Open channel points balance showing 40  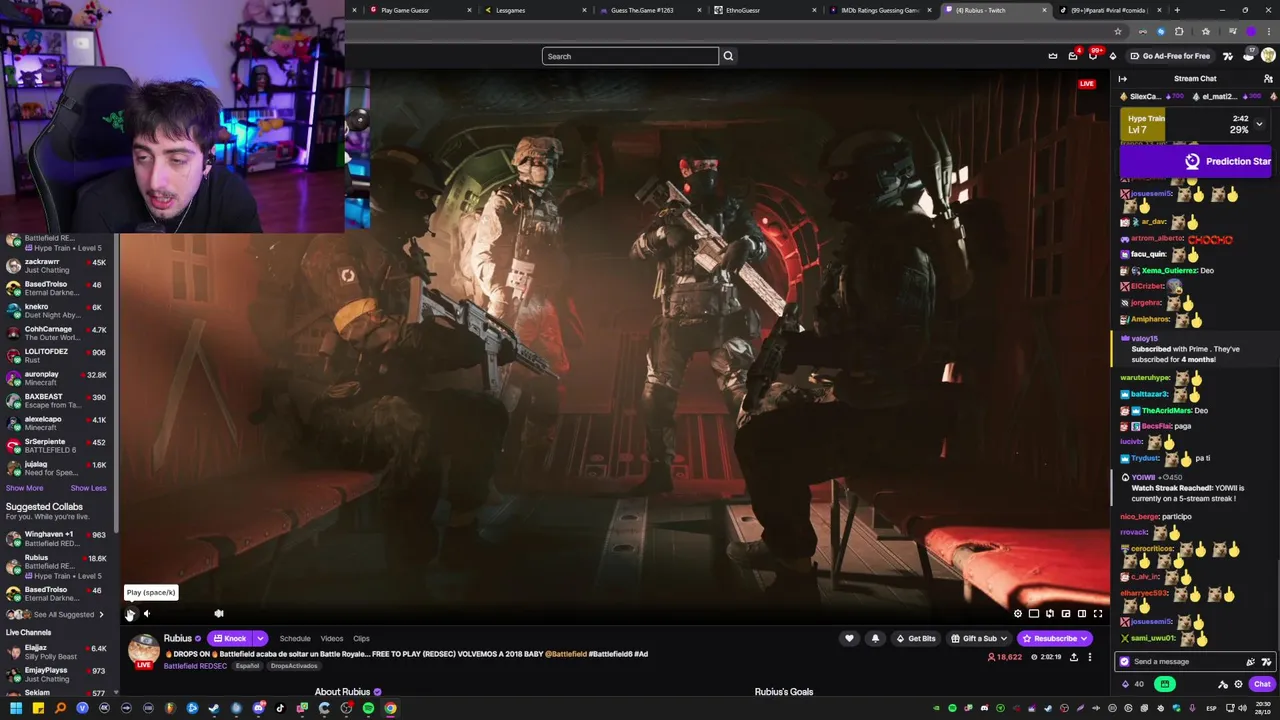(x=1133, y=684)
